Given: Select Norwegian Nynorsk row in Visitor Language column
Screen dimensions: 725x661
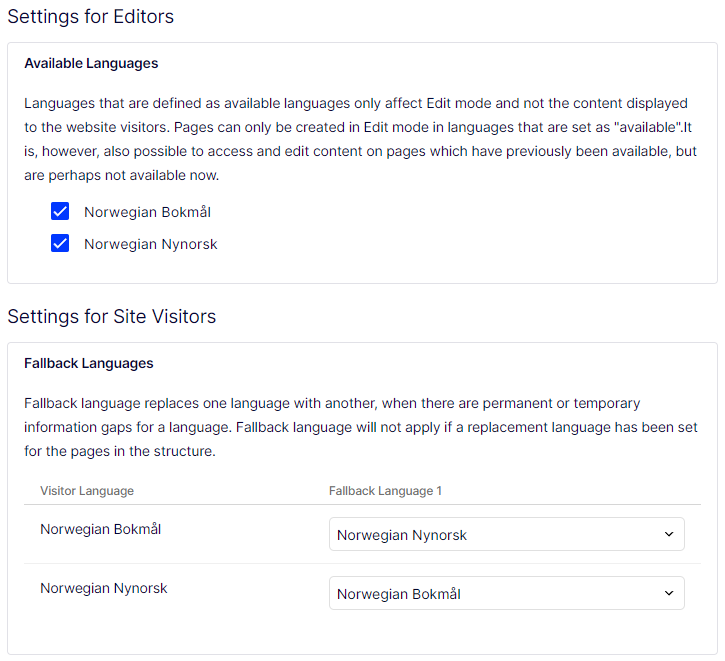Looking at the screenshot, I should pyautogui.click(x=103, y=589).
